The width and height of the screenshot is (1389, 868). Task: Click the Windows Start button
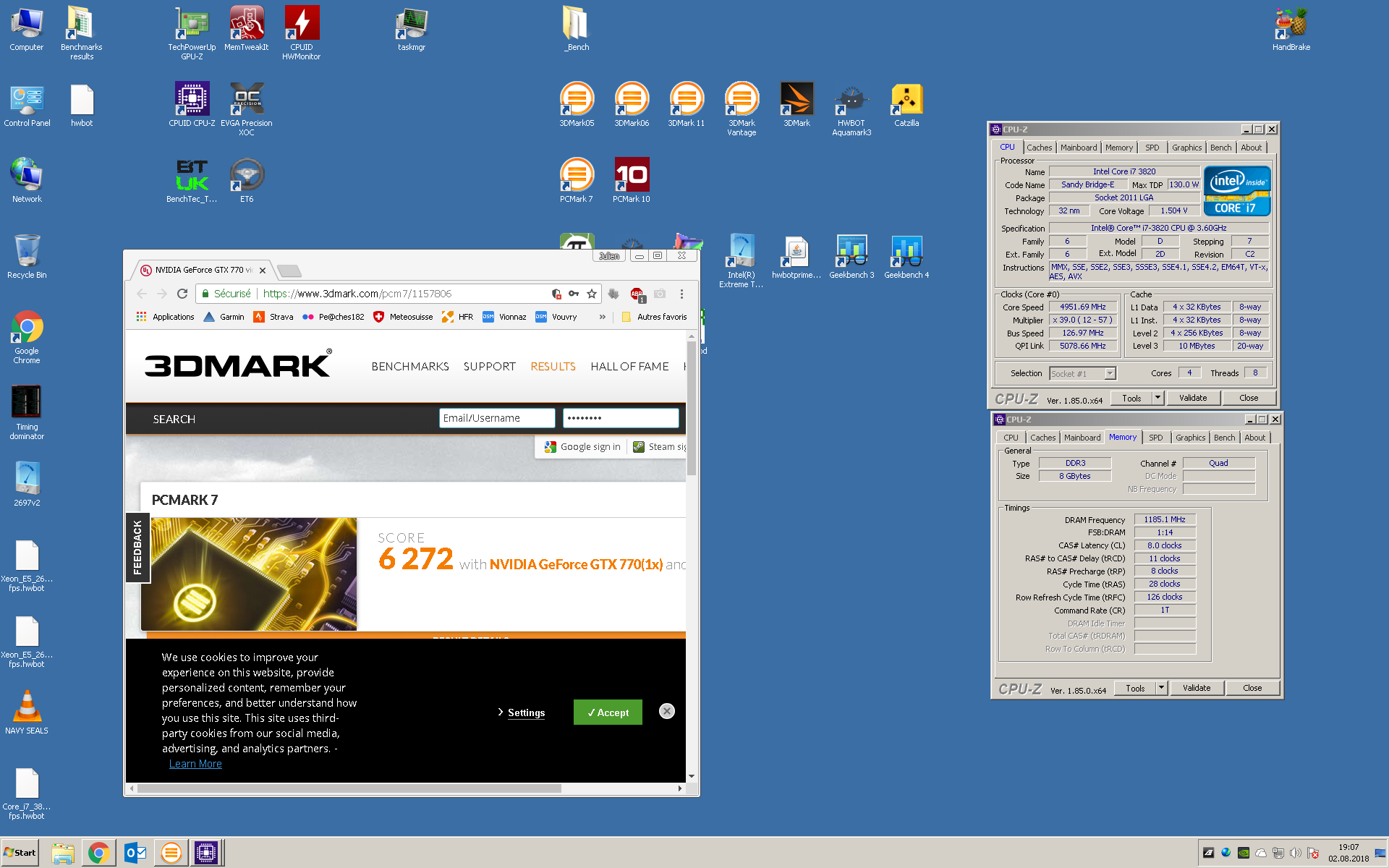pos(20,853)
